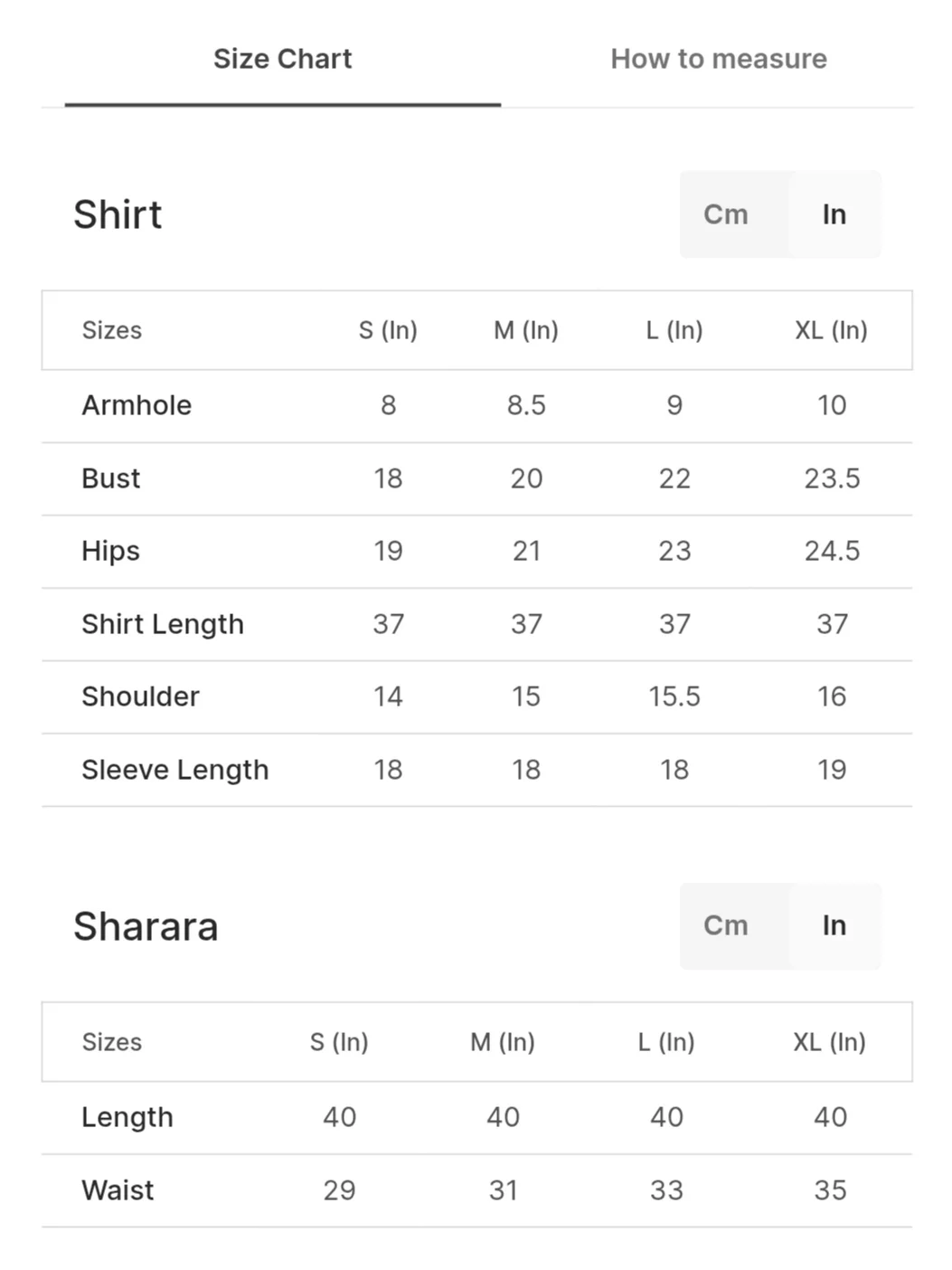Click the Bust value 23.5 for XL

click(833, 479)
